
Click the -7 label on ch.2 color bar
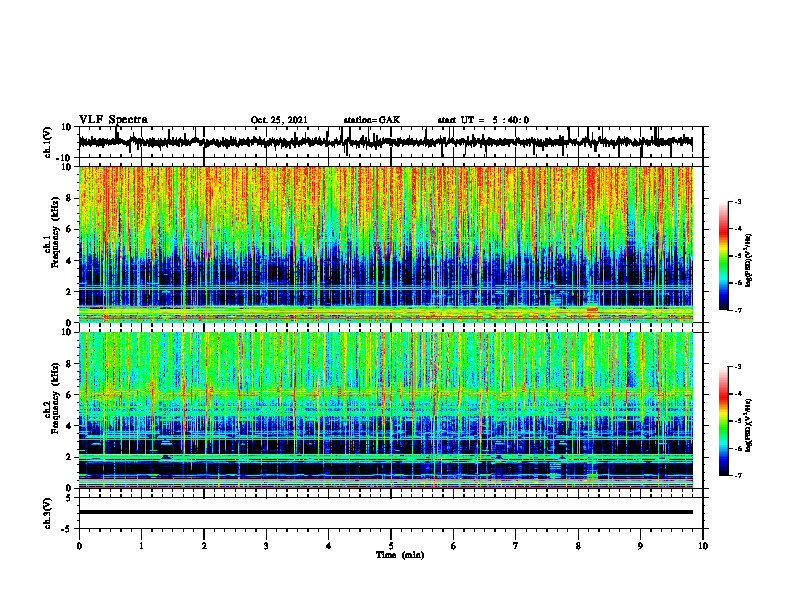tap(738, 476)
